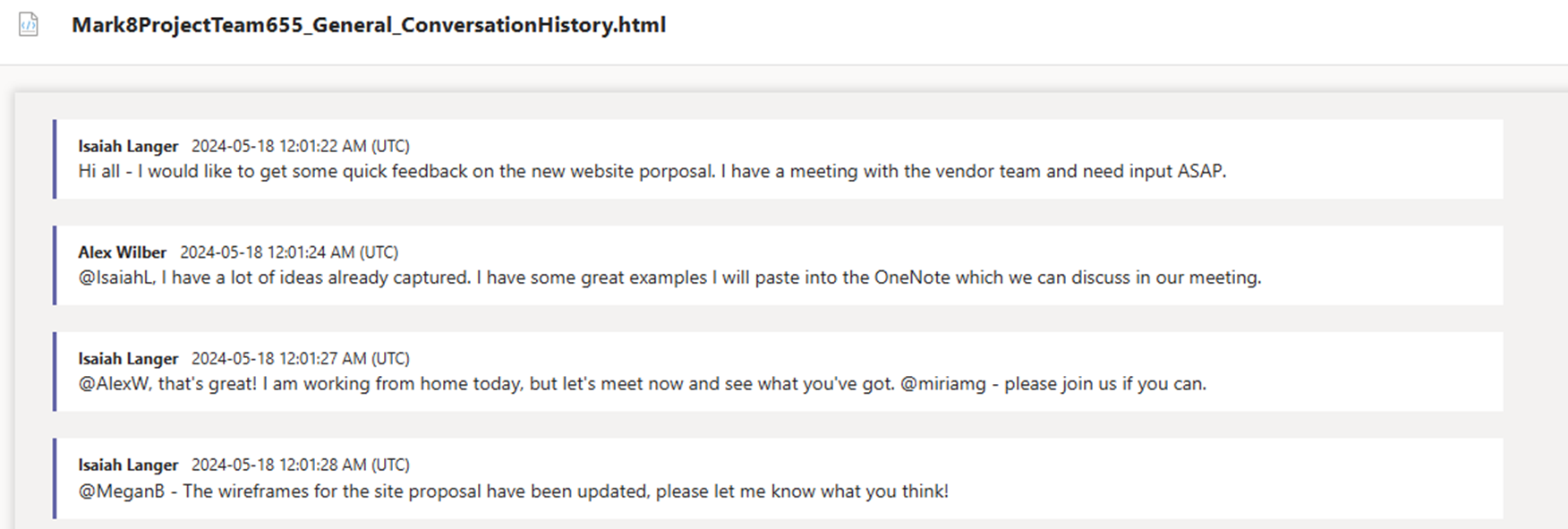Click the @miriamg mention text
1568x529 pixels.
(942, 384)
